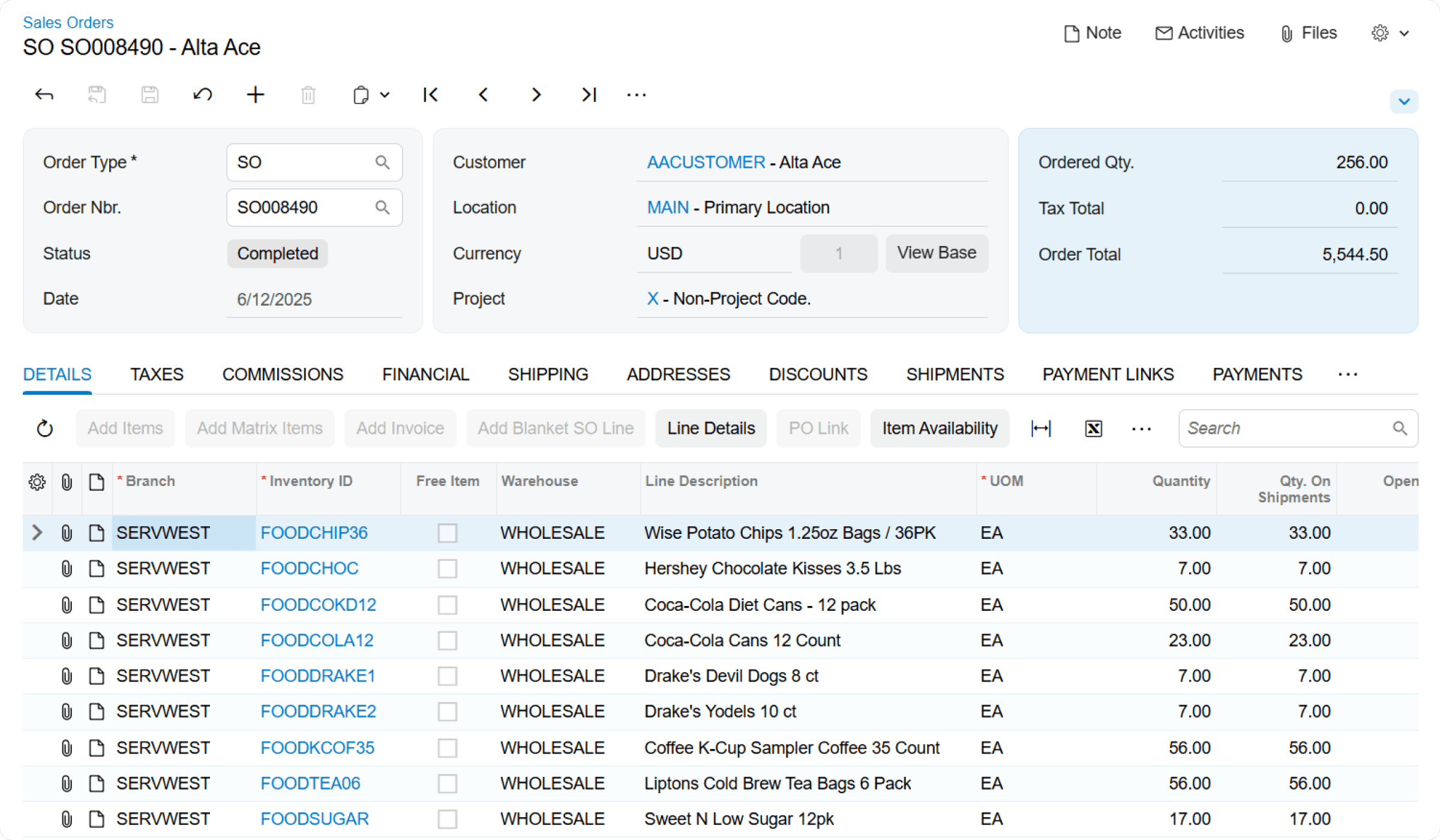1440x840 pixels.
Task: Click the fit columns width icon
Action: click(1041, 428)
